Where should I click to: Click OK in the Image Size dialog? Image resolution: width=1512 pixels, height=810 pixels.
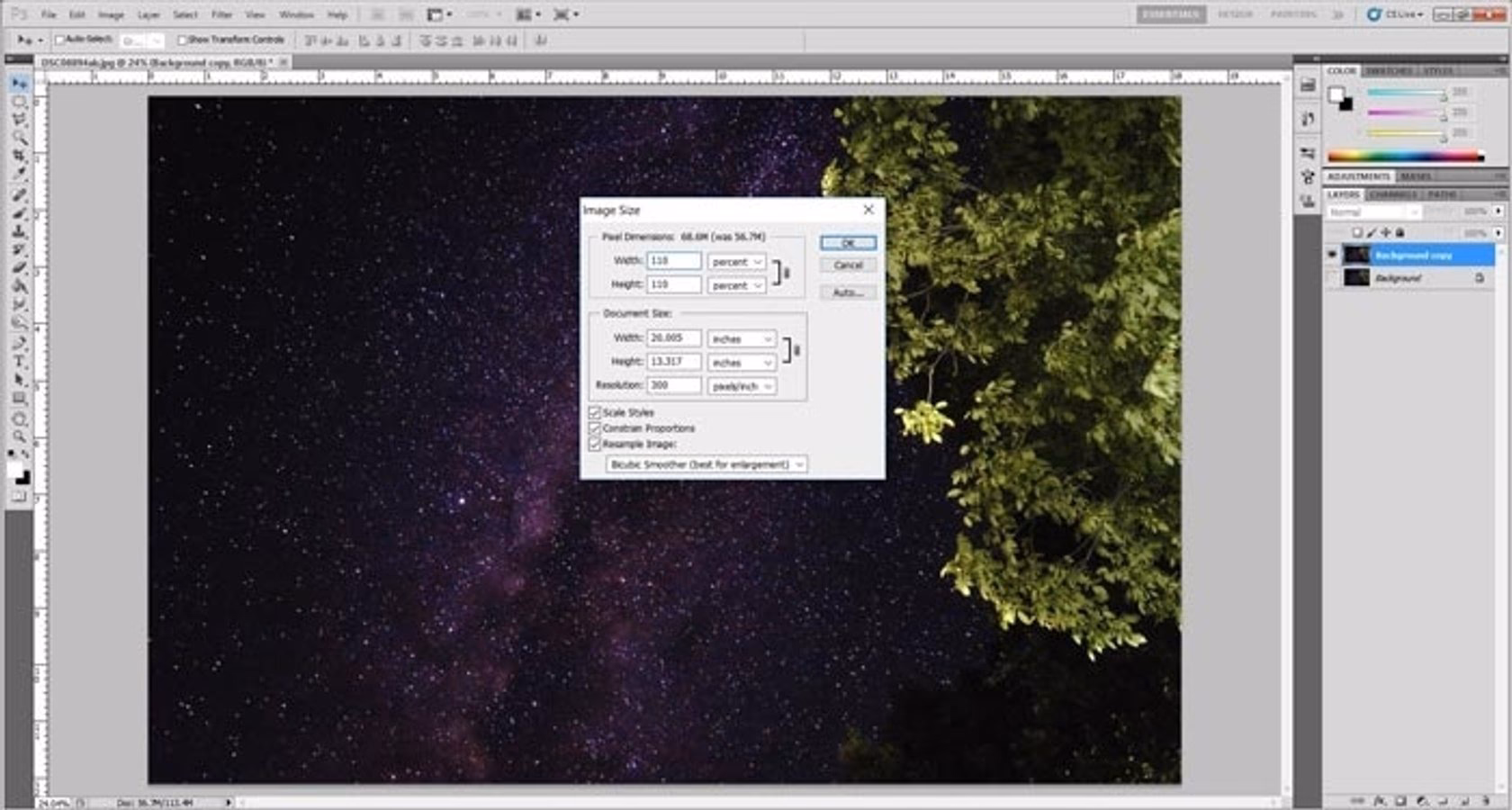click(848, 243)
